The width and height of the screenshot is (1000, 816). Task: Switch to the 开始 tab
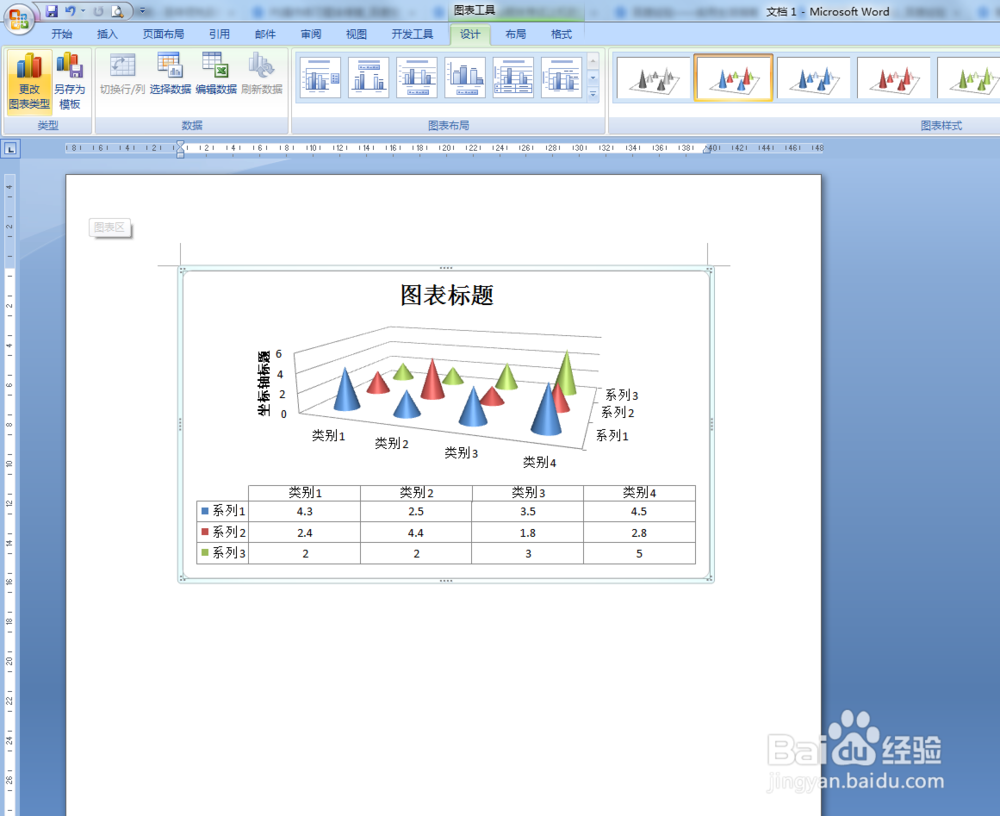coord(62,34)
